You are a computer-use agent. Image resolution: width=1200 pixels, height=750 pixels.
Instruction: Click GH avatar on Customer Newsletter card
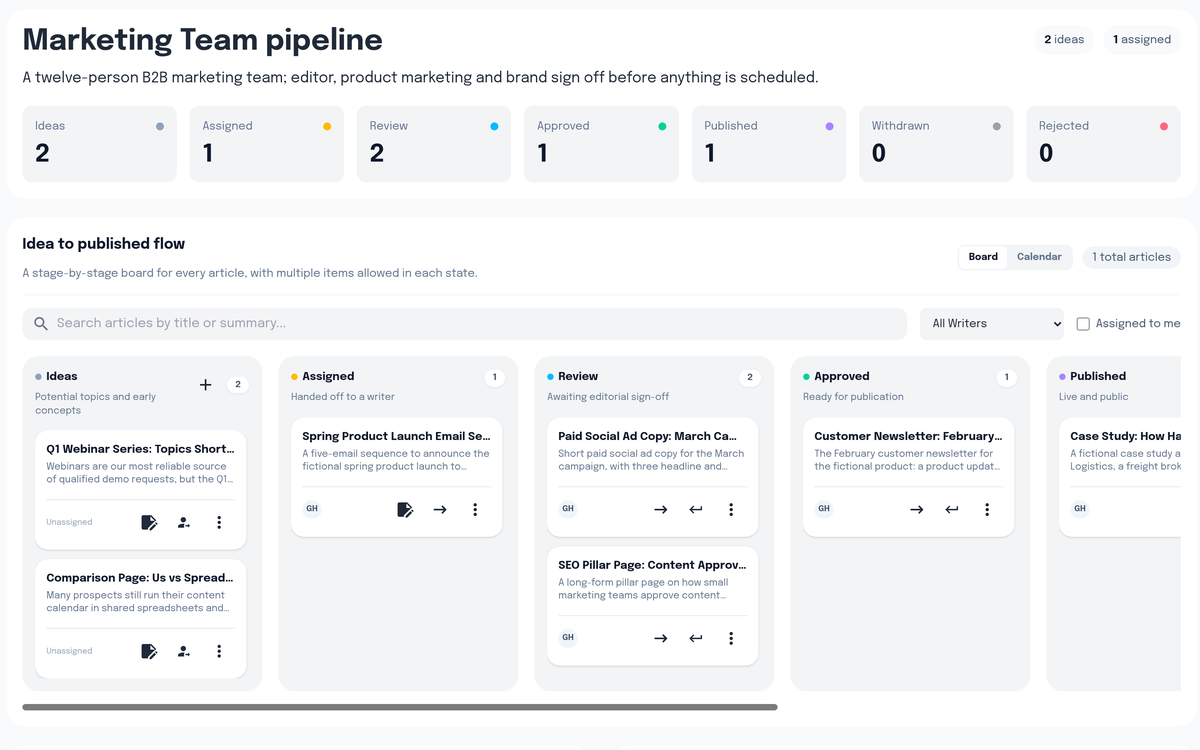coord(824,509)
